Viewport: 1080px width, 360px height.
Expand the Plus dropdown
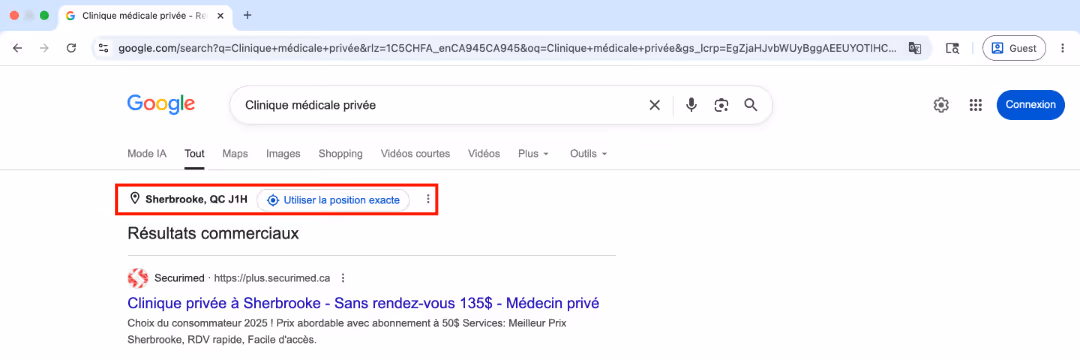click(533, 153)
